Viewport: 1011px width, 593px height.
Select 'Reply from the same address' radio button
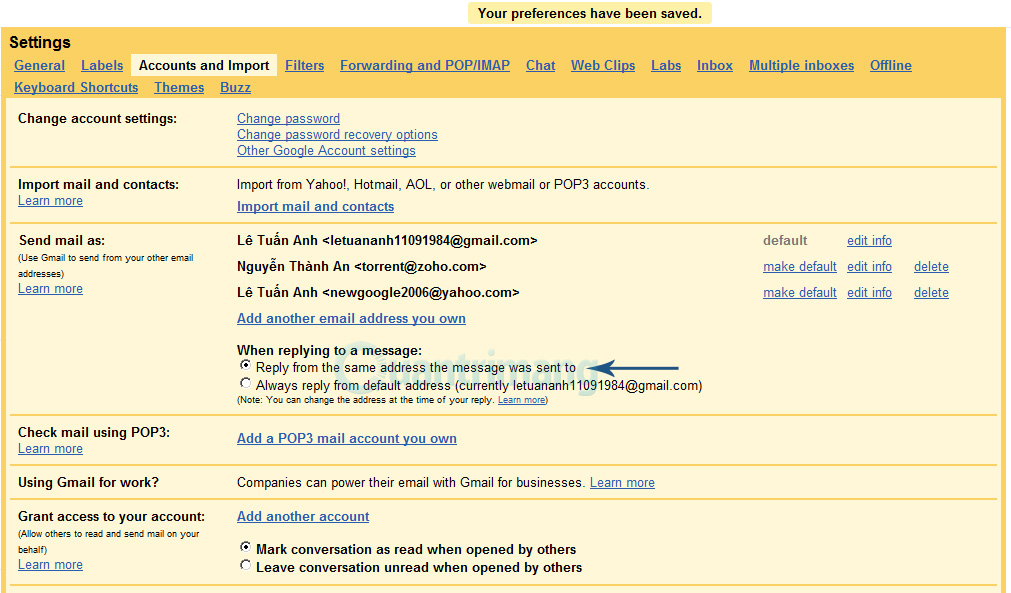[x=245, y=367]
